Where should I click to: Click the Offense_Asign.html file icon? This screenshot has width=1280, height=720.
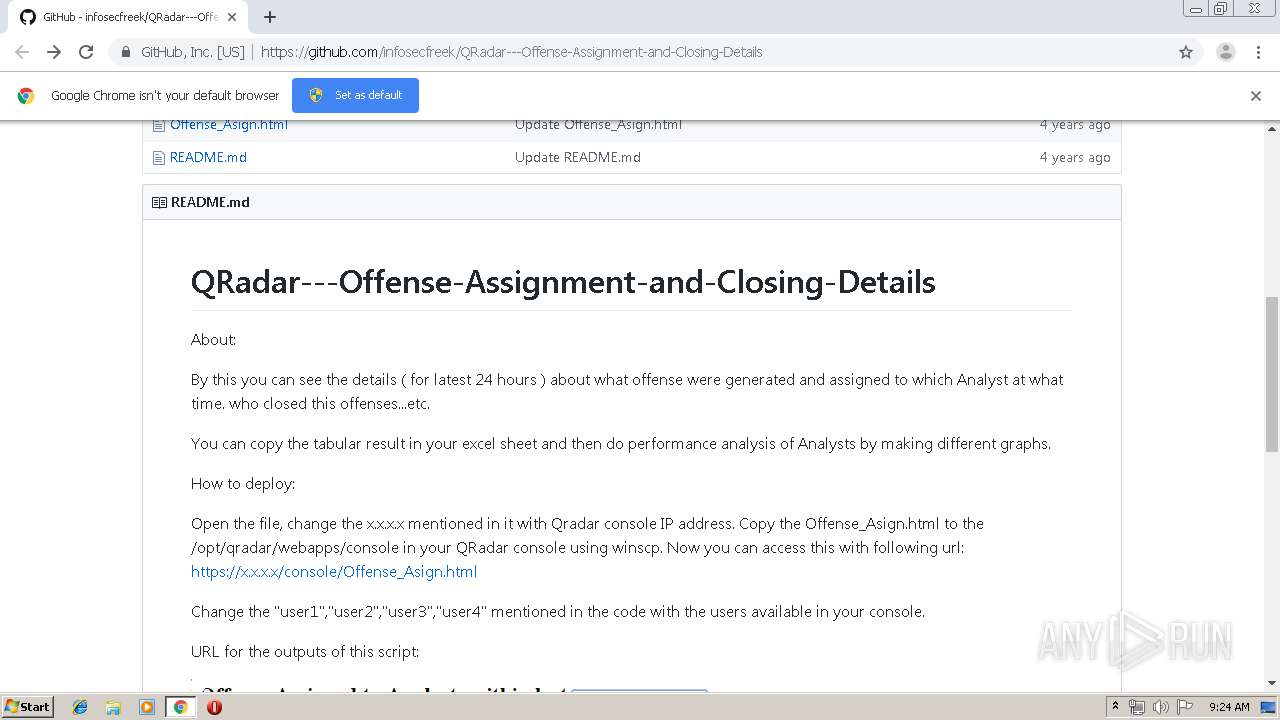tap(159, 125)
